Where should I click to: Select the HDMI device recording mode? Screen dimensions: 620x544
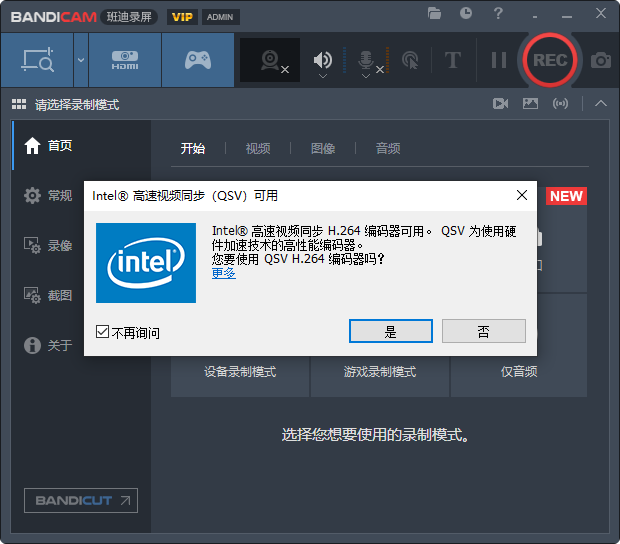click(125, 60)
